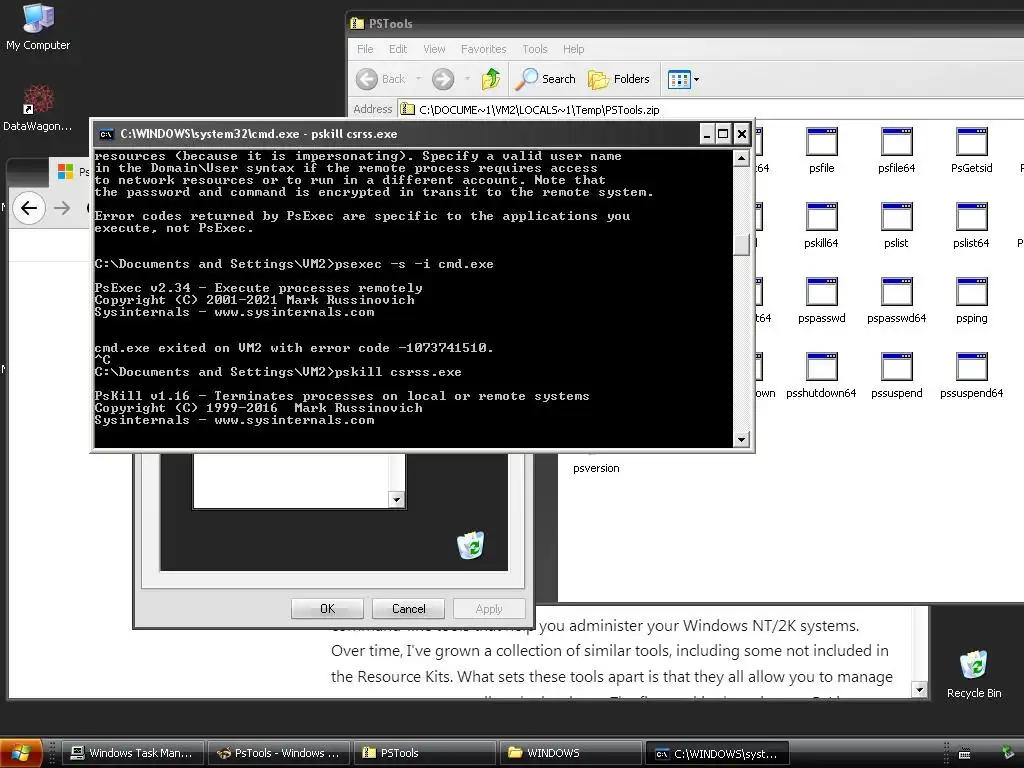Image resolution: width=1024 pixels, height=768 pixels.
Task: Open the Recycle Bin on desktop
Action: tap(974, 674)
